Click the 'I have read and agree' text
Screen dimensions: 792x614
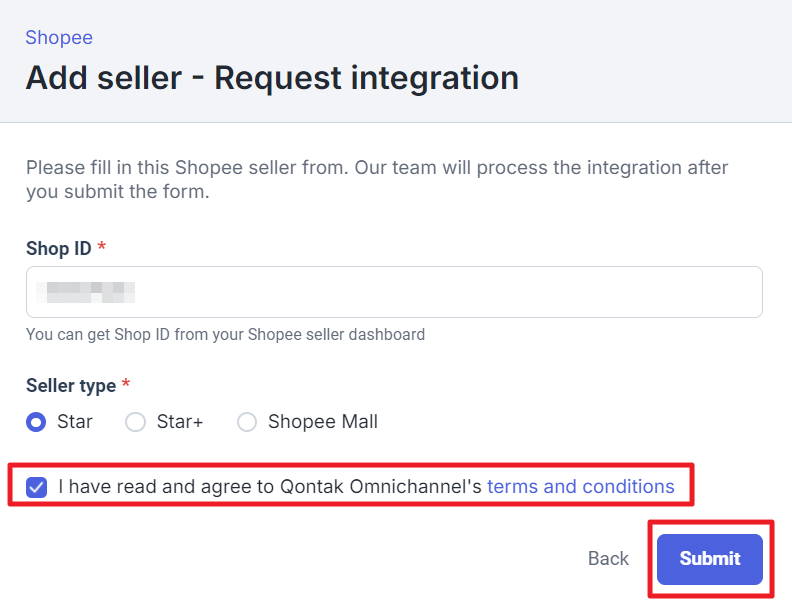[x=270, y=487]
